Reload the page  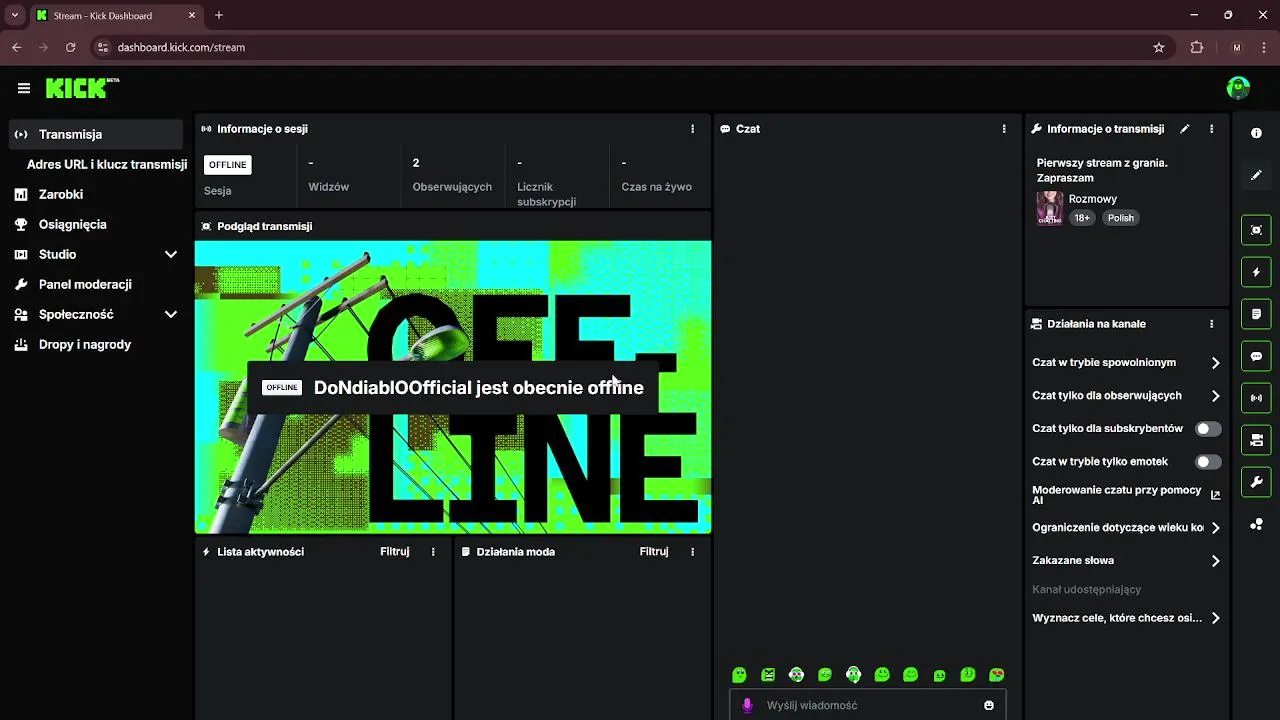point(70,47)
